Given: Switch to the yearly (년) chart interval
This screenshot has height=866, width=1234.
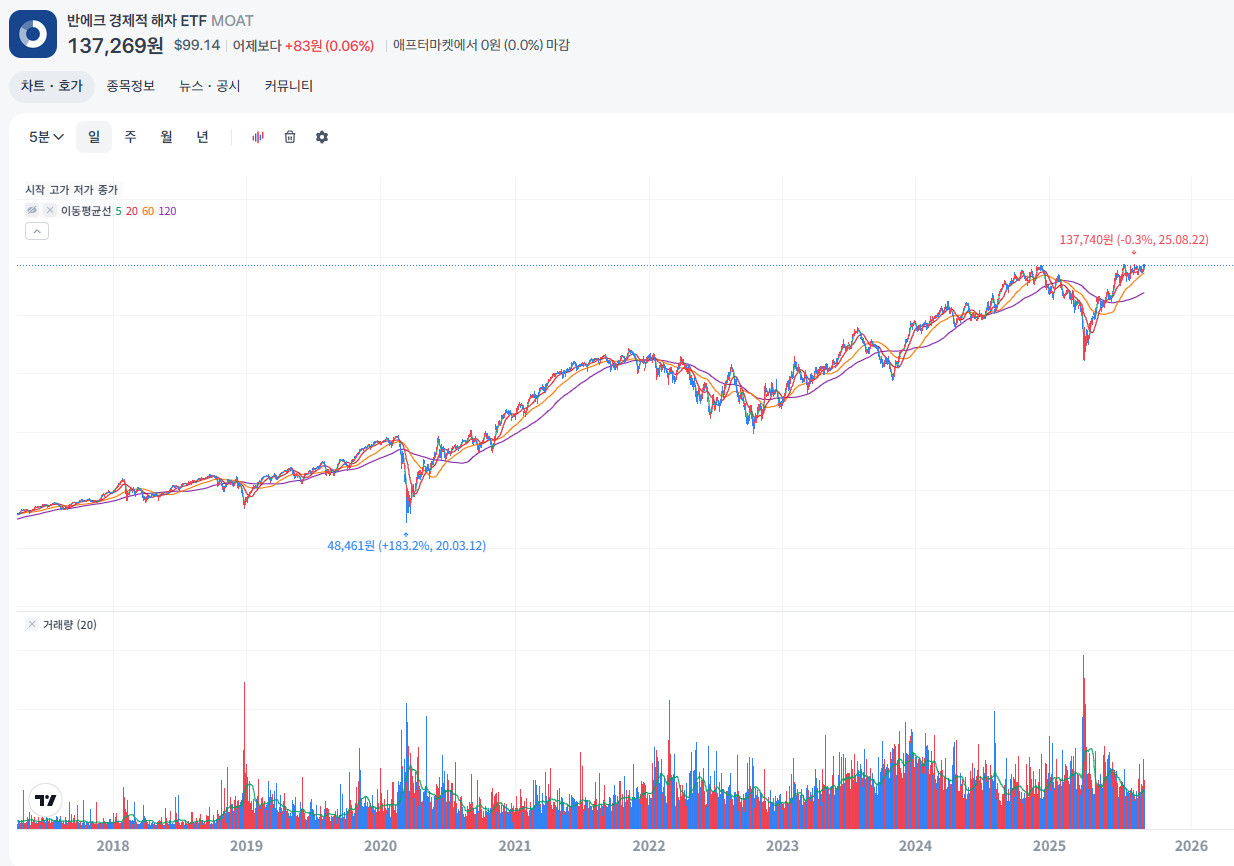Looking at the screenshot, I should [x=202, y=137].
